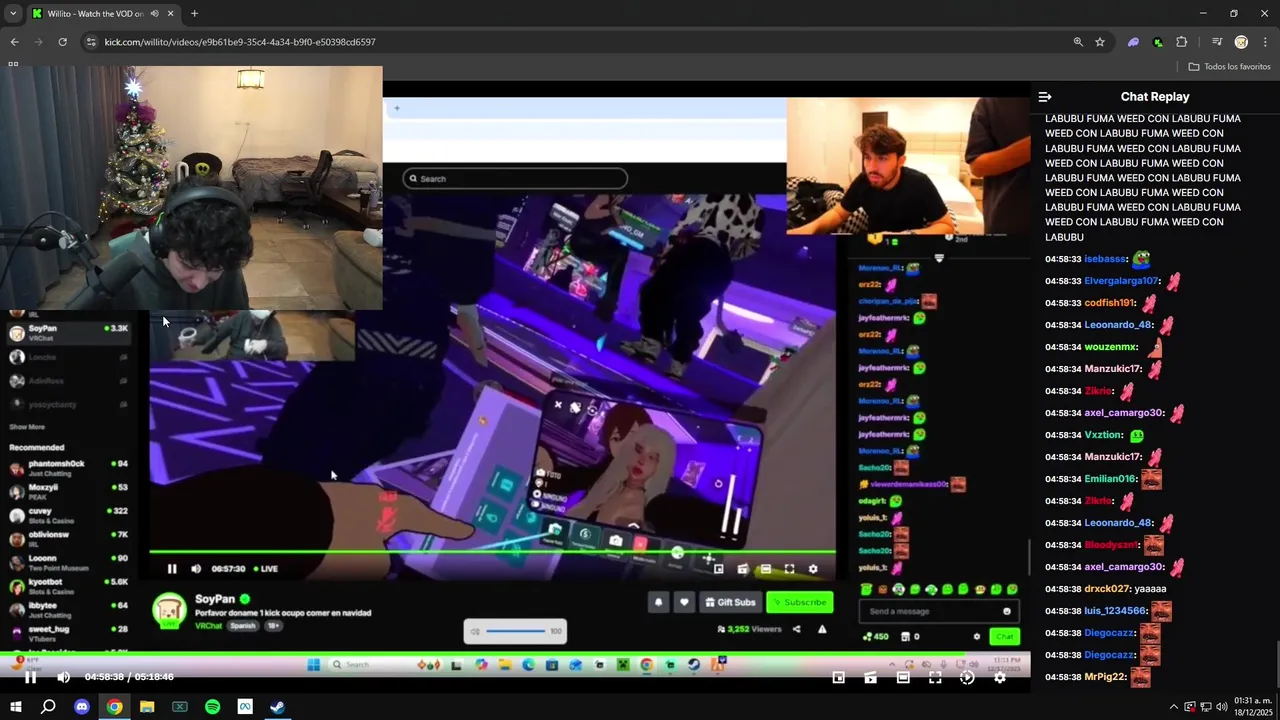Open wouzenmx user in chat replay
Screen dimensions: 1280x720
pos(1111,347)
